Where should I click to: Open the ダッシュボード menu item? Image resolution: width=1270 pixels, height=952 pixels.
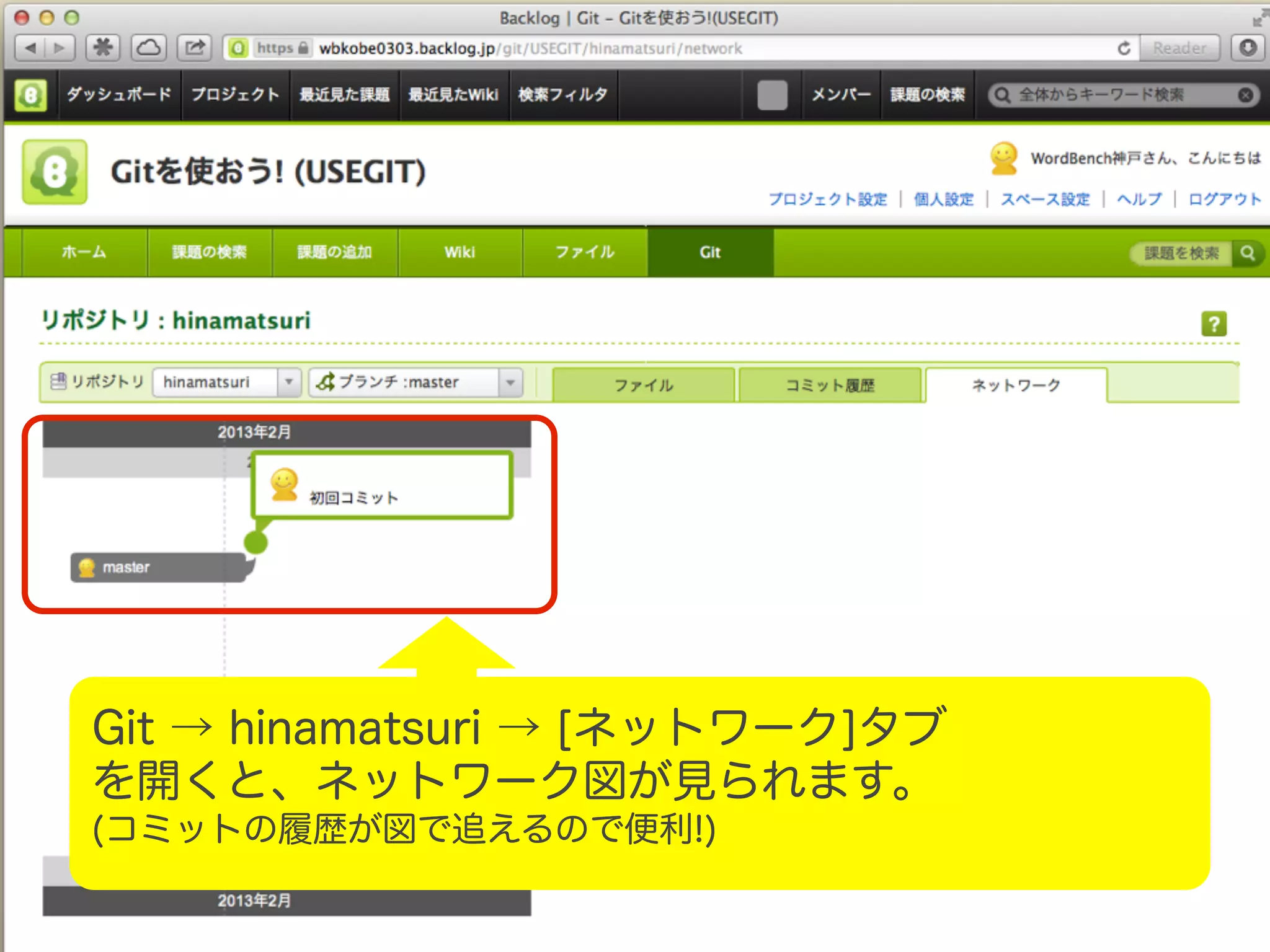(x=119, y=95)
